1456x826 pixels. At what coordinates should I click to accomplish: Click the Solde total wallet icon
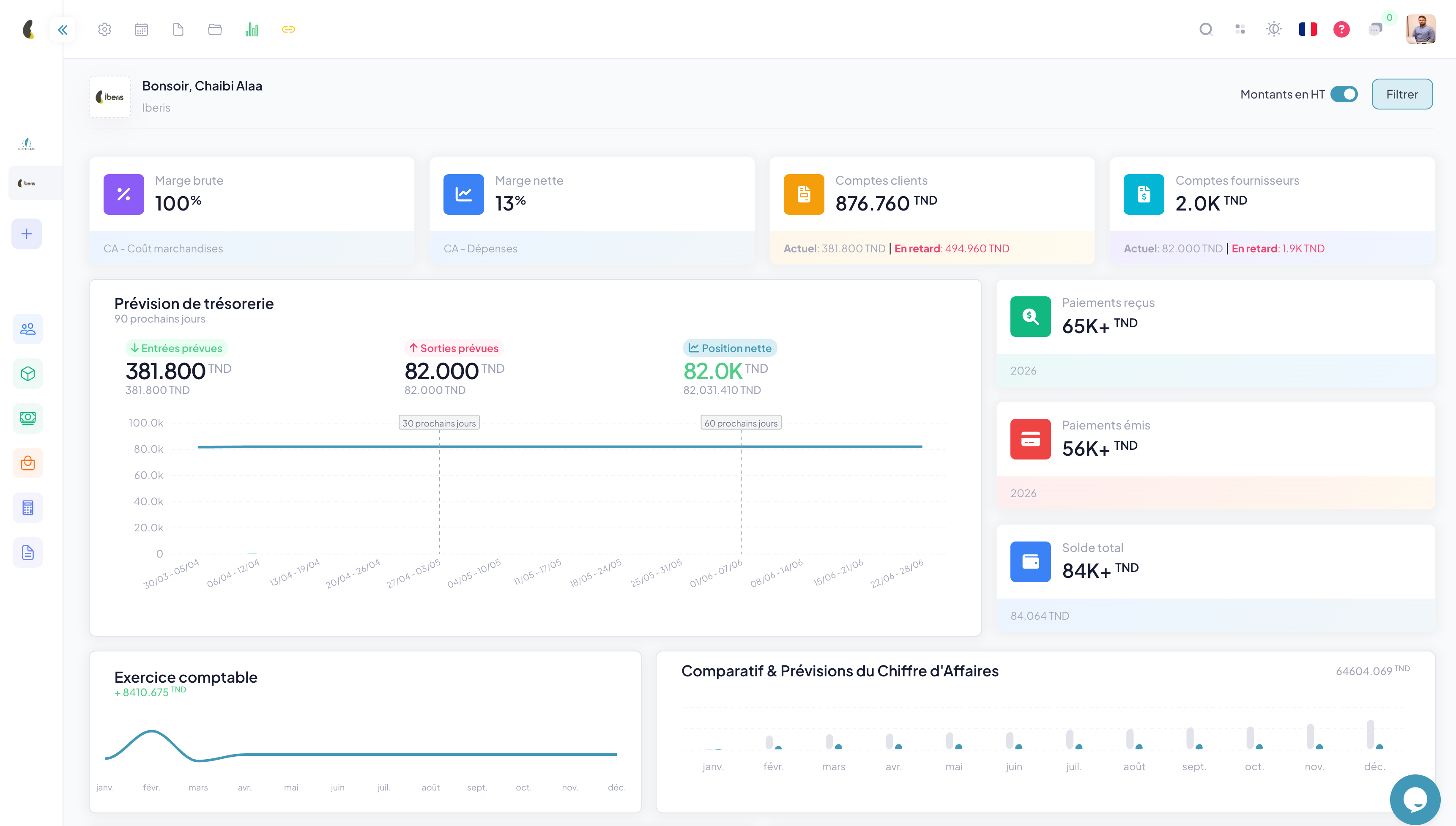[1030, 562]
